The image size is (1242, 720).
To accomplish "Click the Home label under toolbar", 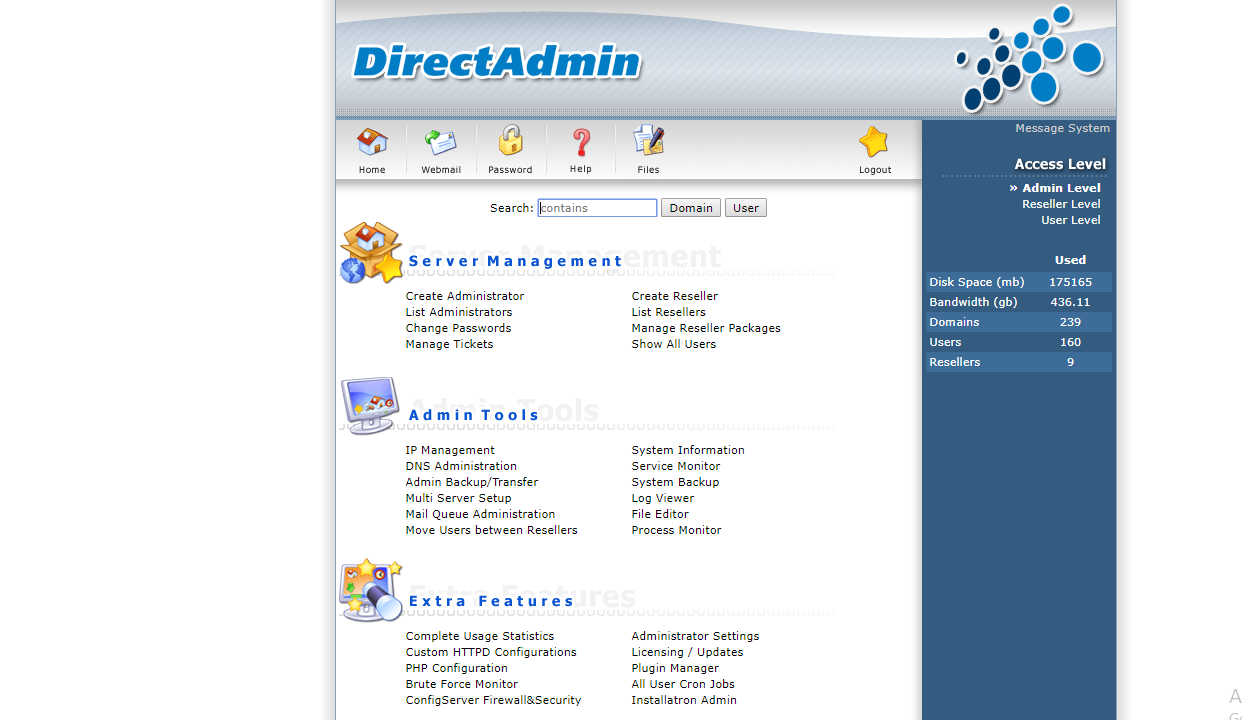I will point(372,170).
